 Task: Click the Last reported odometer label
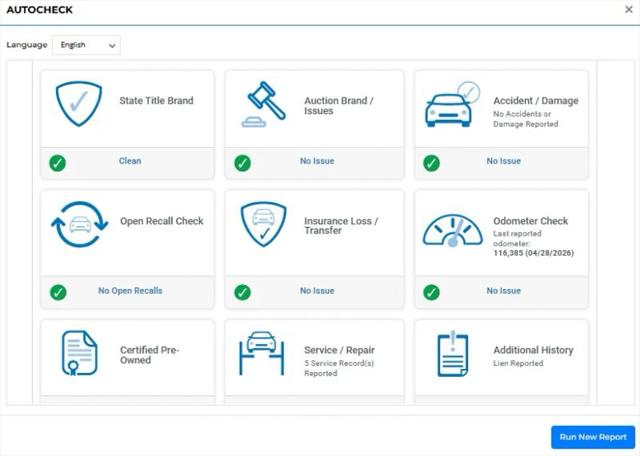point(517,238)
